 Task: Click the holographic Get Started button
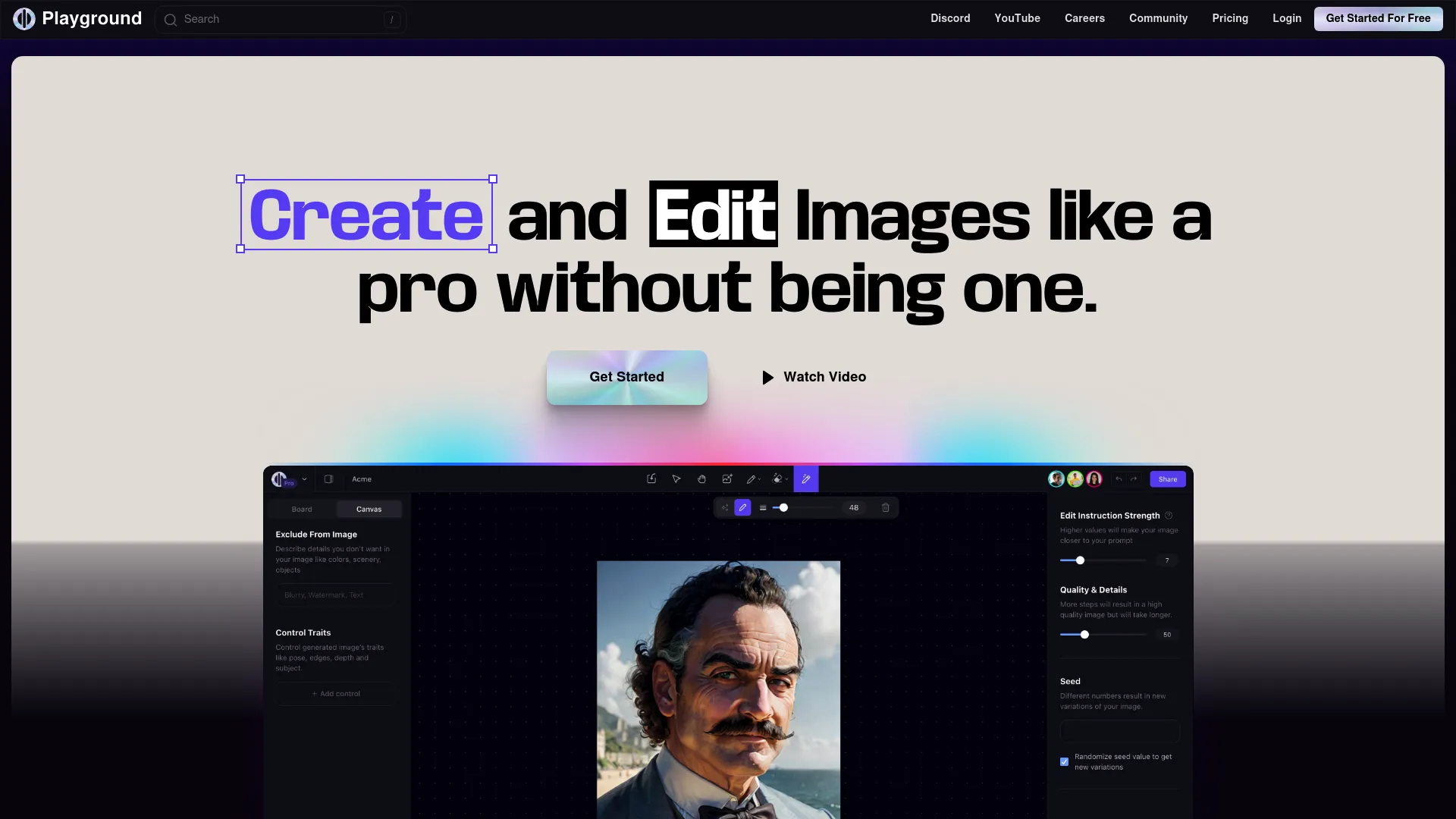click(x=627, y=377)
